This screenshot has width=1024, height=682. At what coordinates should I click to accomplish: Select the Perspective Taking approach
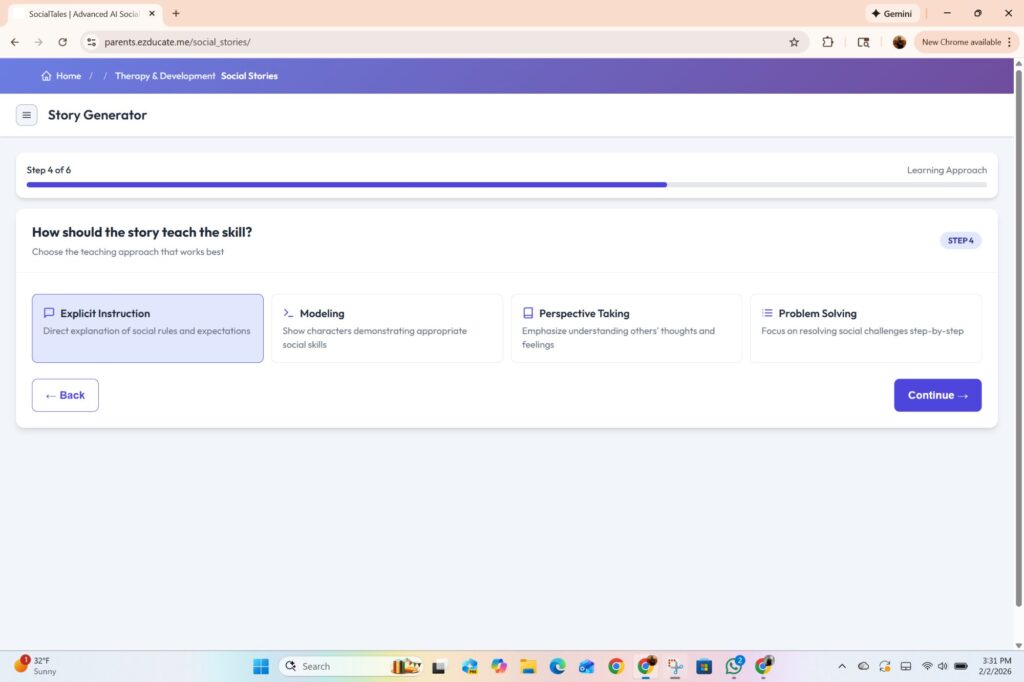(x=626, y=327)
